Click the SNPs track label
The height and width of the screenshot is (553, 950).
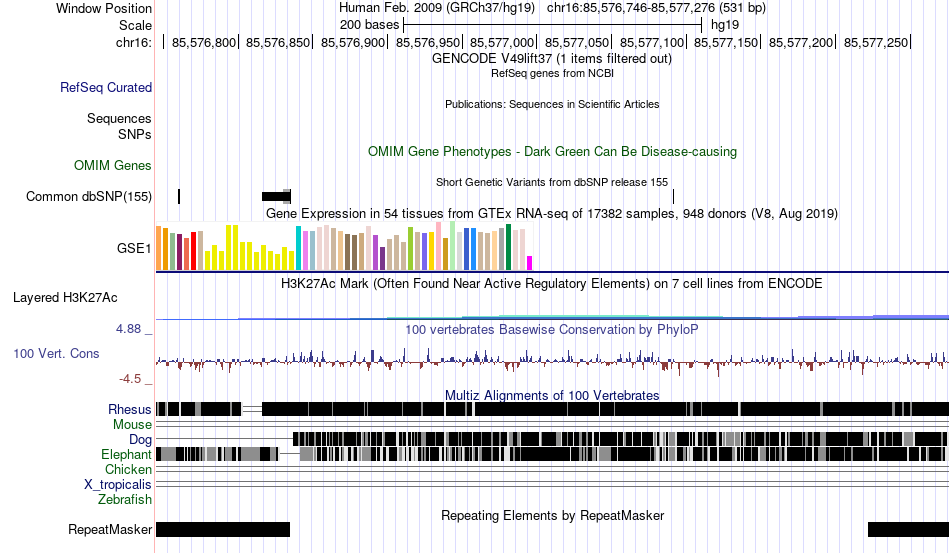point(135,134)
